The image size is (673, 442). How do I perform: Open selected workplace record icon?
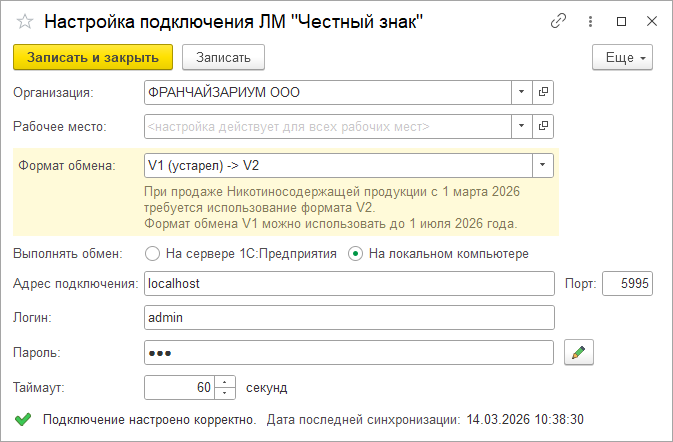point(544,126)
